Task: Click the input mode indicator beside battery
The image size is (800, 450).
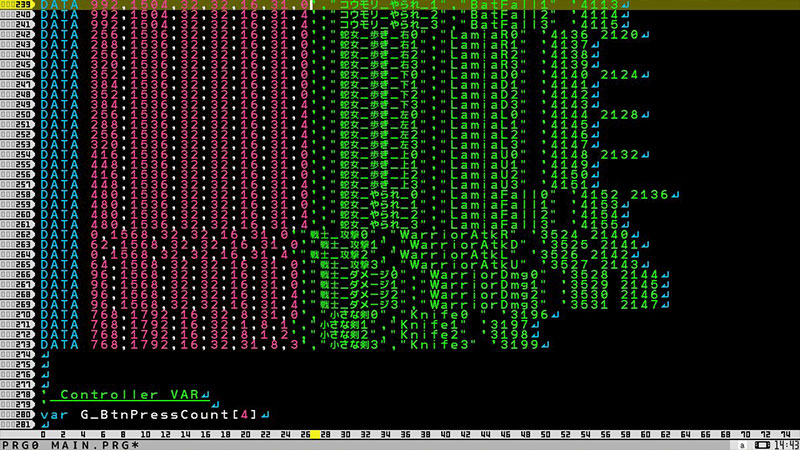Action: point(741,443)
